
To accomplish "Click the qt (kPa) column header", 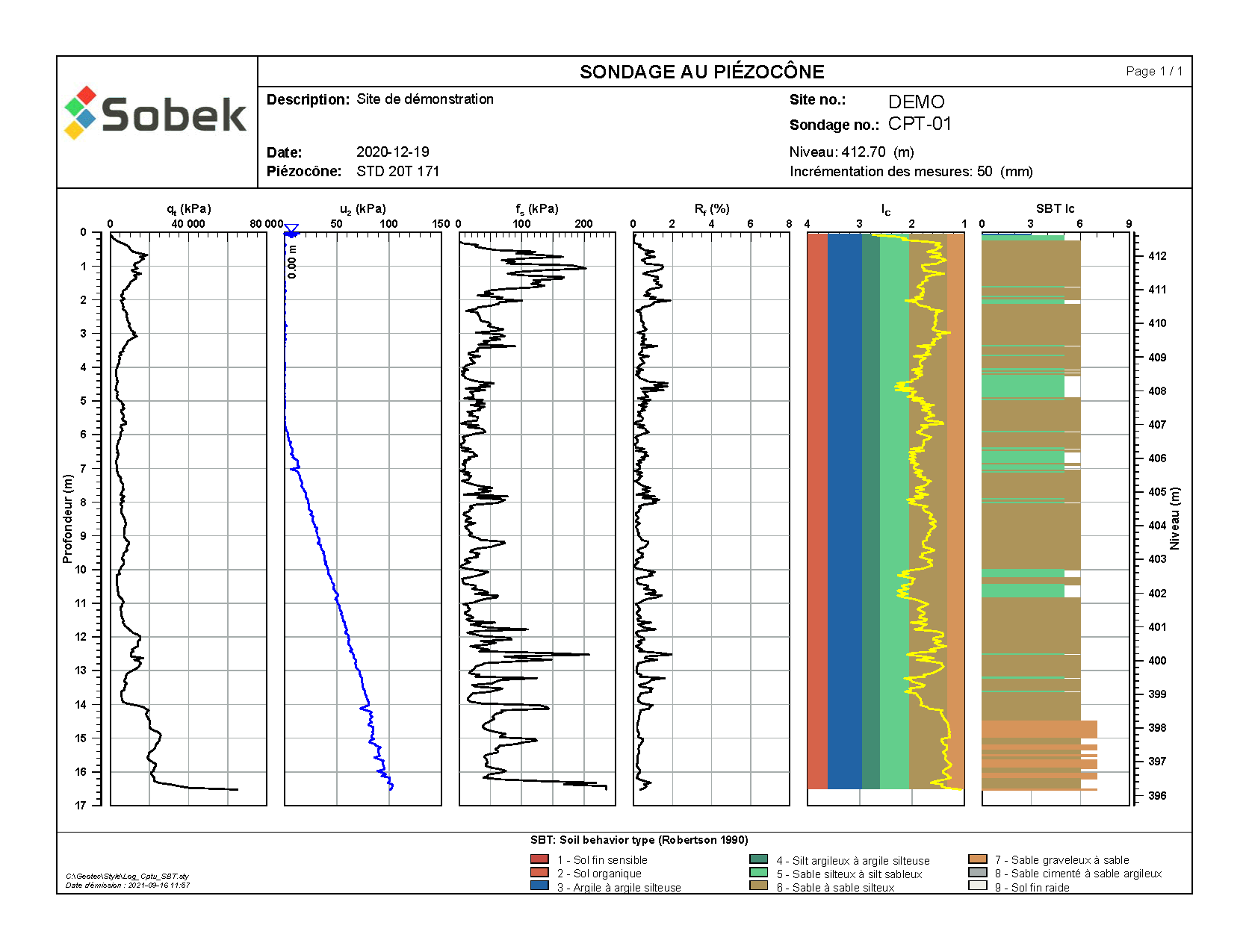I will tap(189, 209).
